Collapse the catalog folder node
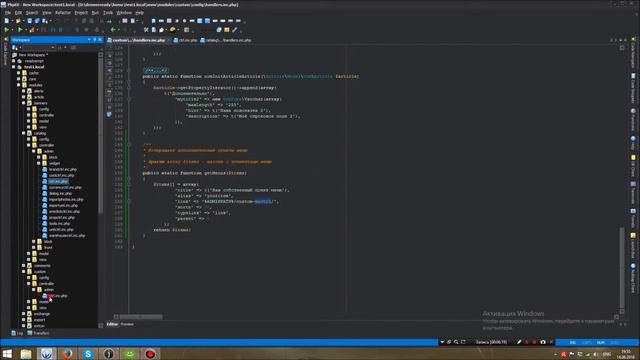 click(24, 133)
